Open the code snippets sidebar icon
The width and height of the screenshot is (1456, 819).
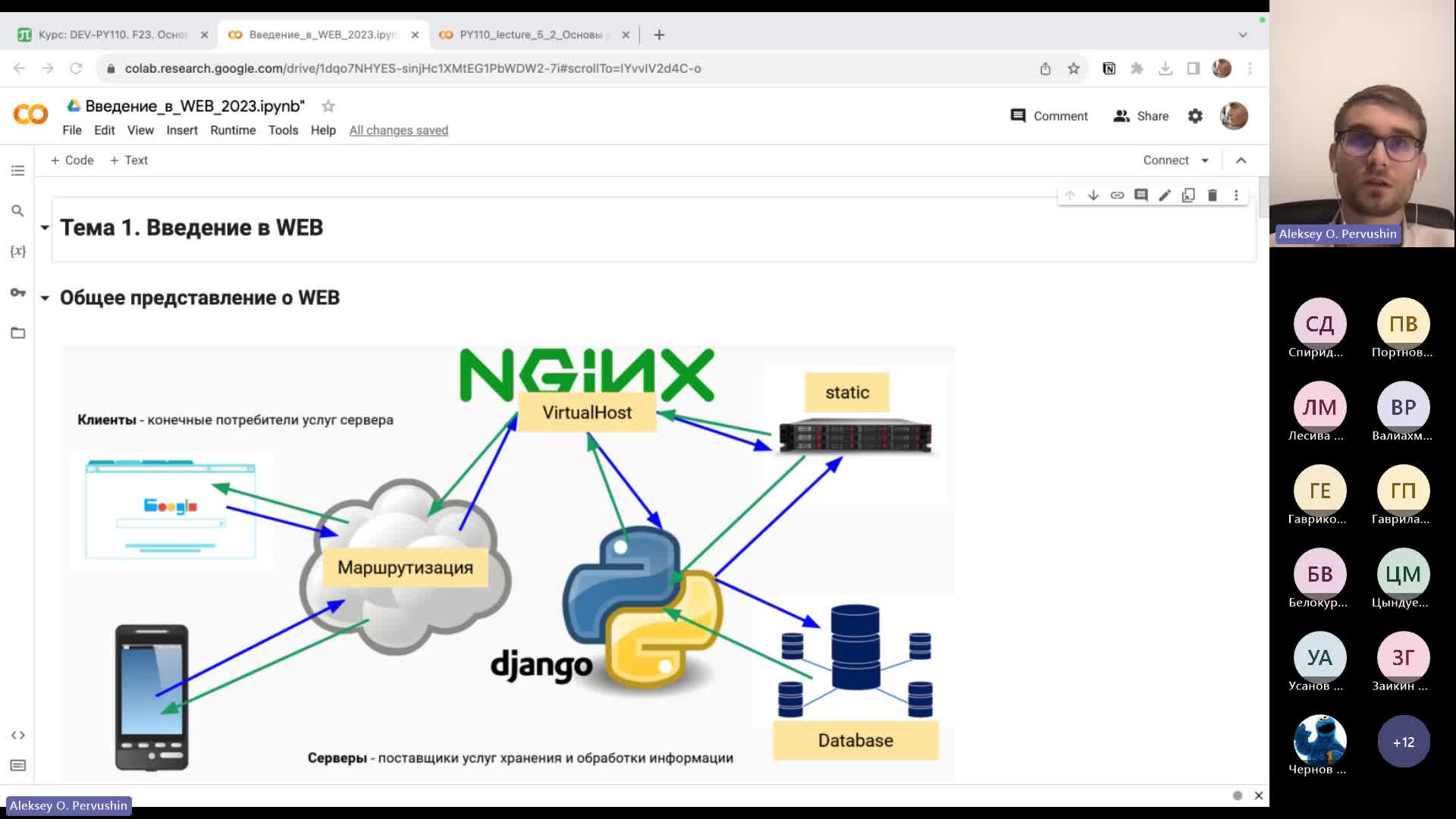tap(18, 735)
